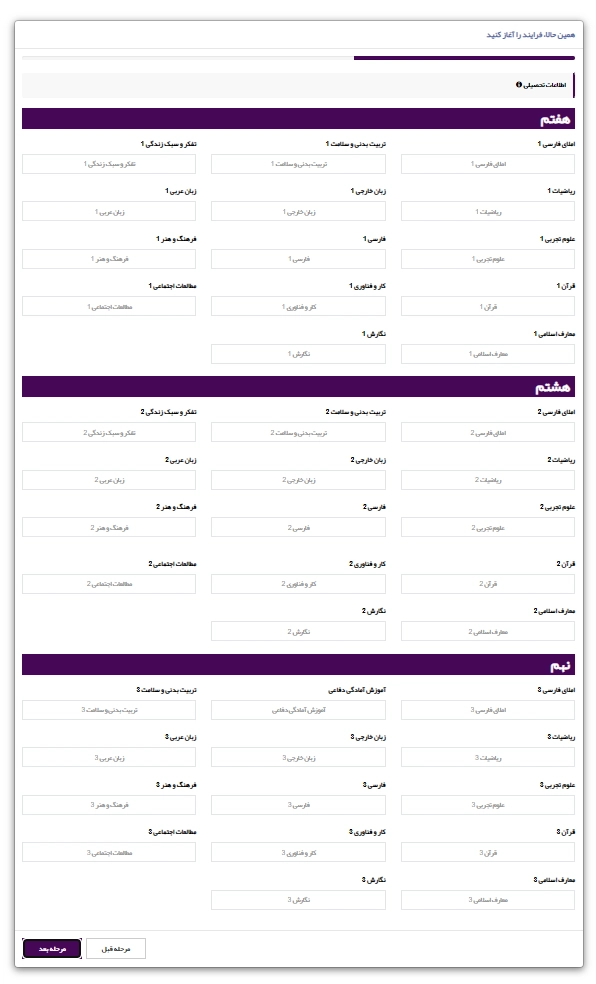Select the علوم تجربی 2 input
The height and width of the screenshot is (984, 596).
(487, 528)
